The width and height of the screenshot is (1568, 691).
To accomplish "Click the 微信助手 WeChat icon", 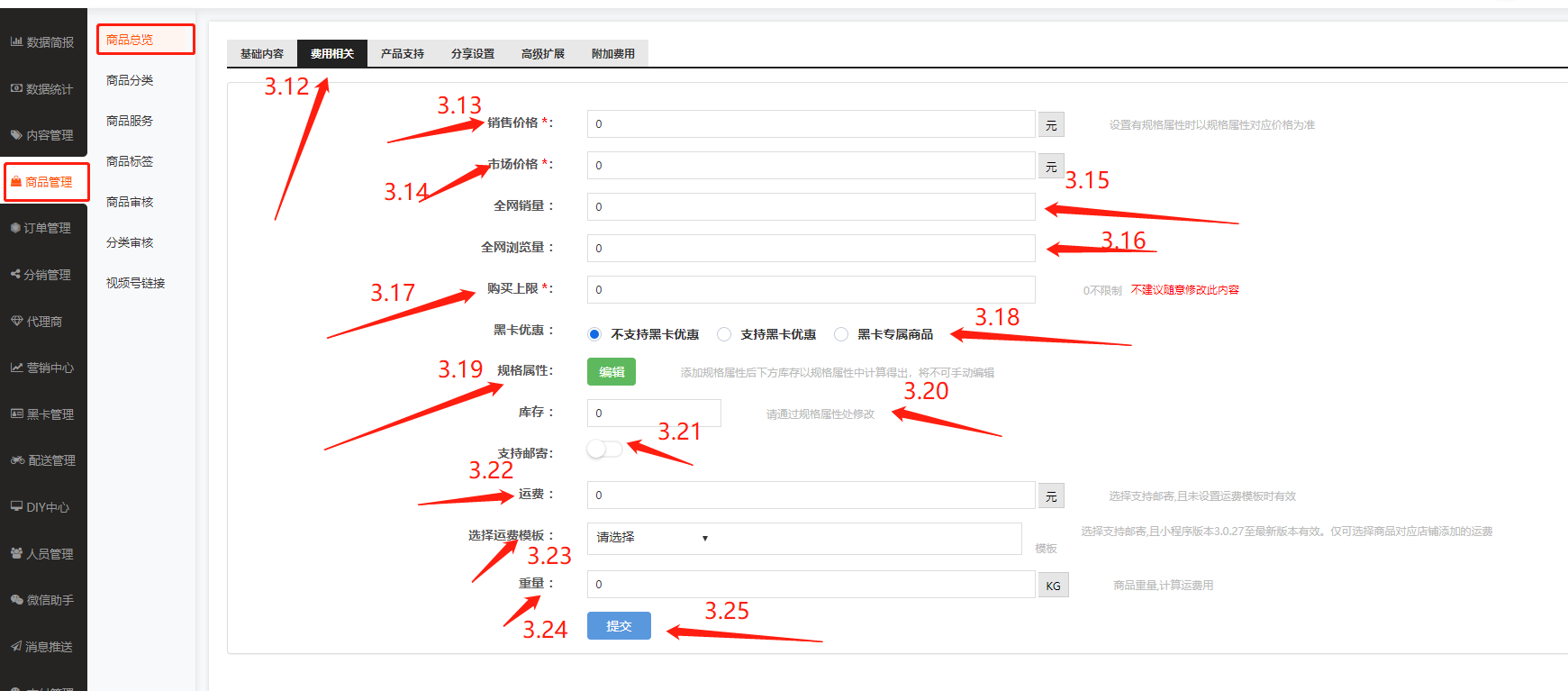I will 16,600.
